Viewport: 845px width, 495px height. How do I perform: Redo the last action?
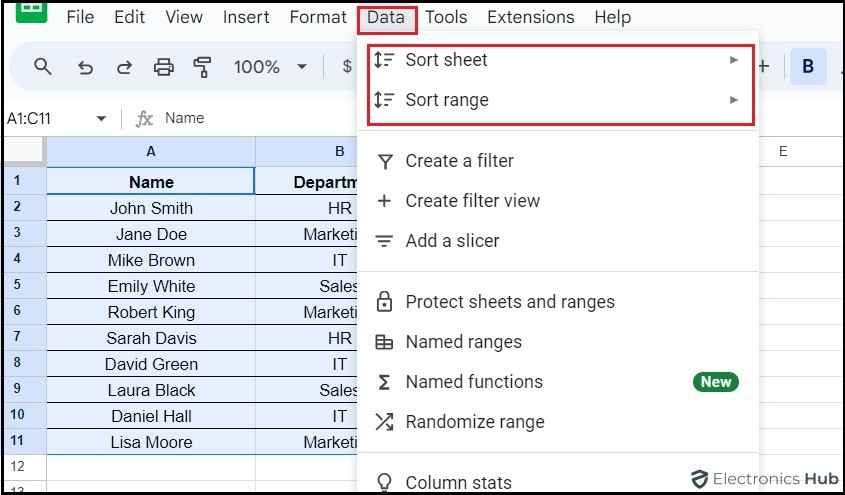coord(124,67)
